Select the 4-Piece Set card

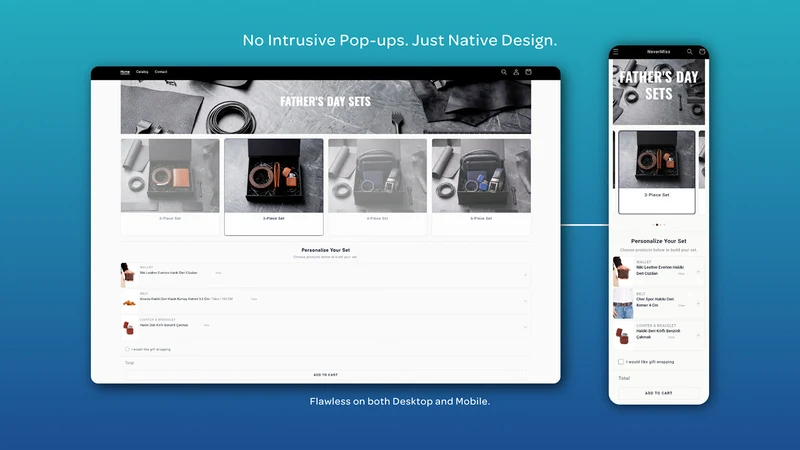[x=377, y=186]
